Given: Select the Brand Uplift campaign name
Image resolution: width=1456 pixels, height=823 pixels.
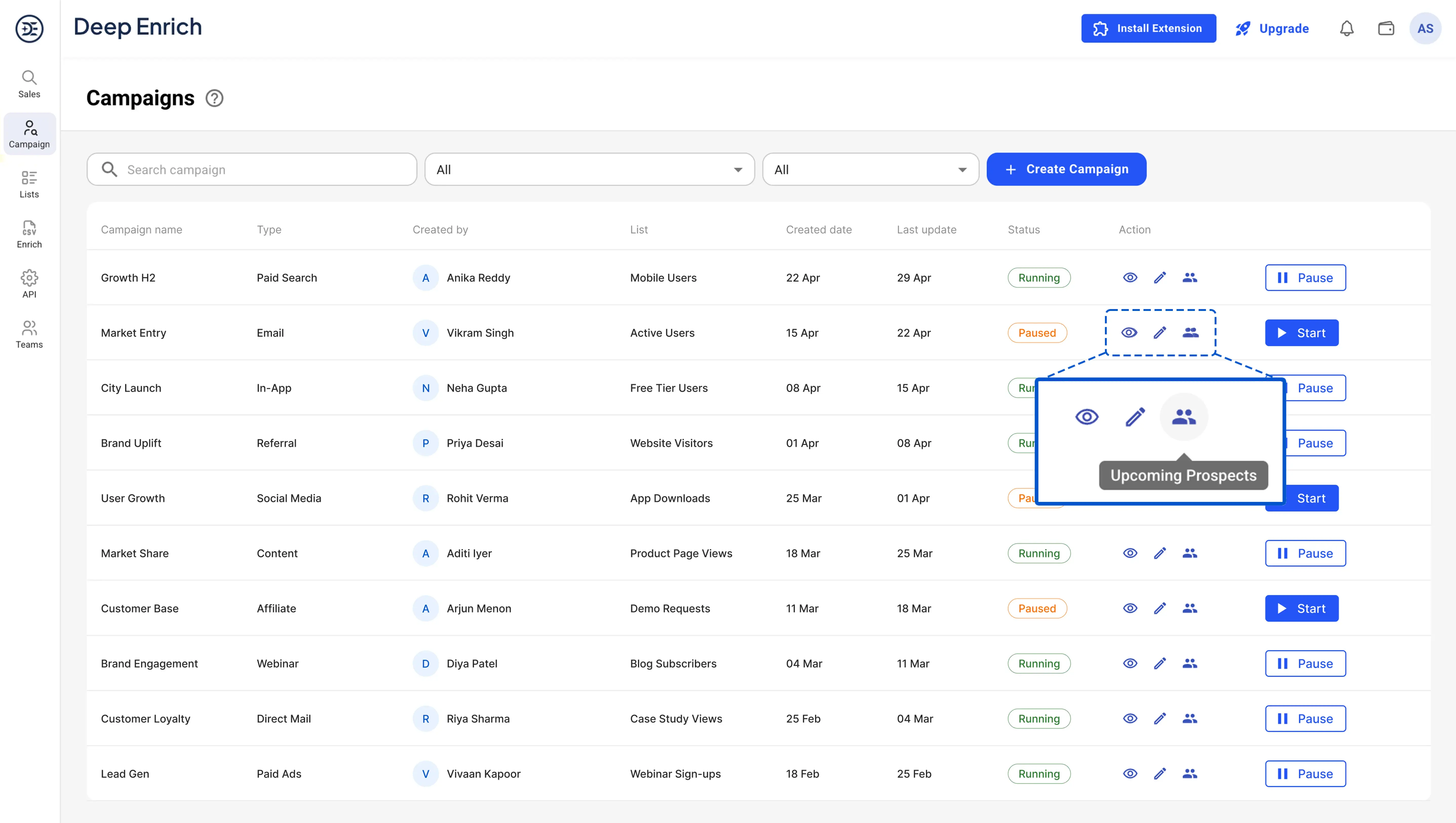Looking at the screenshot, I should pyautogui.click(x=131, y=443).
